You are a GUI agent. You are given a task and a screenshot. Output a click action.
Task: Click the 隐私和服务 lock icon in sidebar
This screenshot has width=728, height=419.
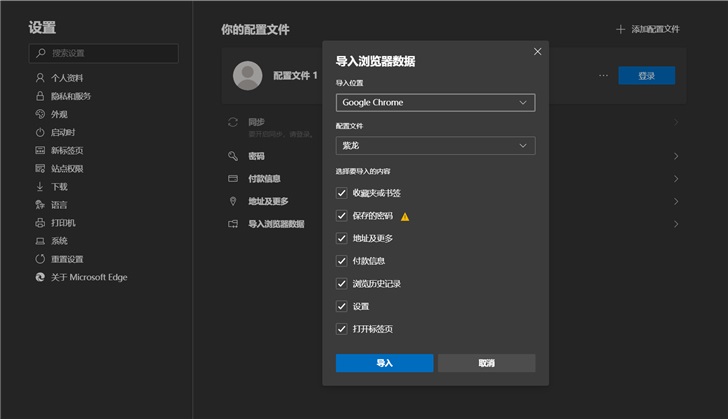(40, 96)
